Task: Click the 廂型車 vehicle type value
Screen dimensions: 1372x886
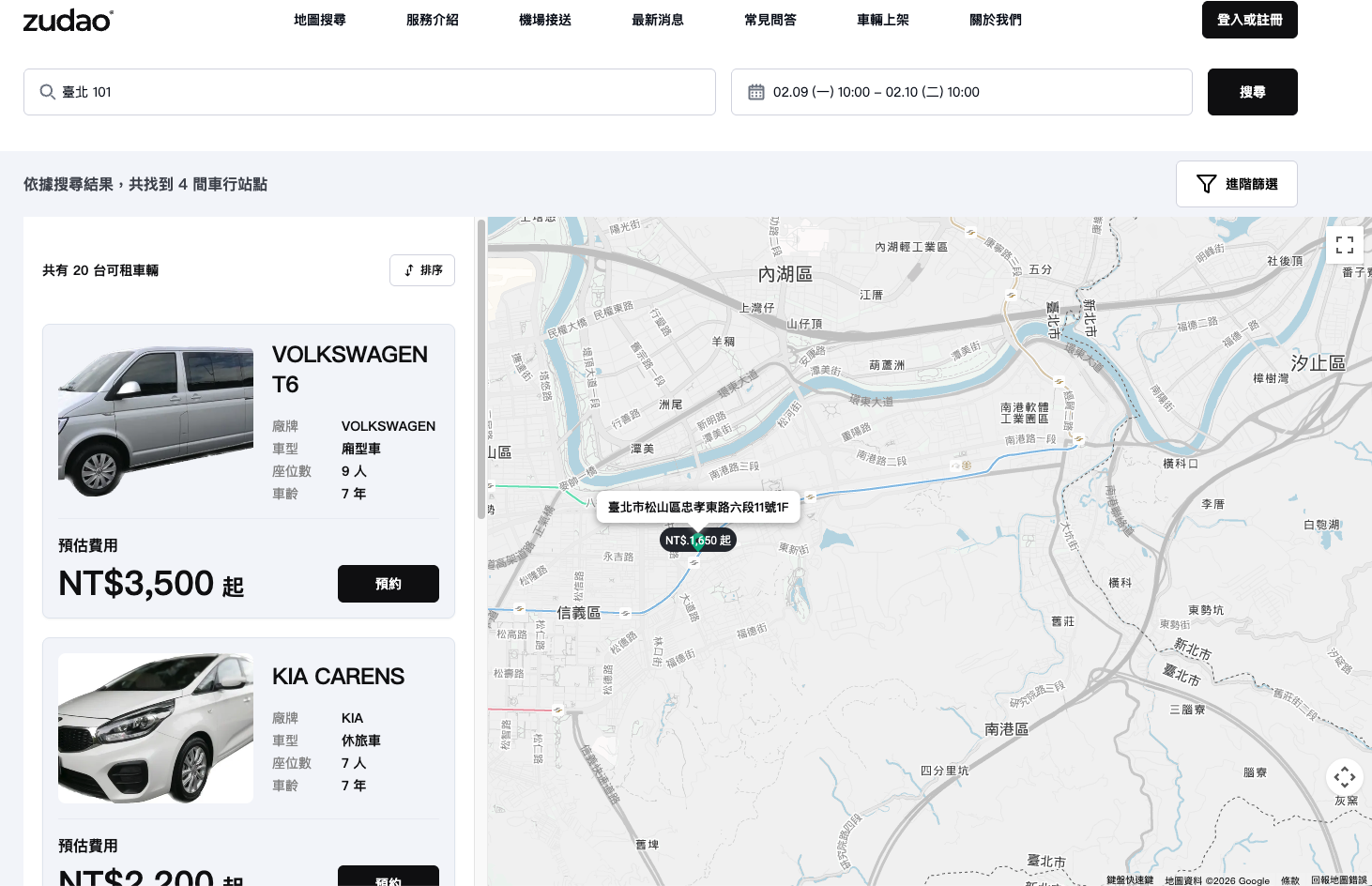Action: point(361,449)
